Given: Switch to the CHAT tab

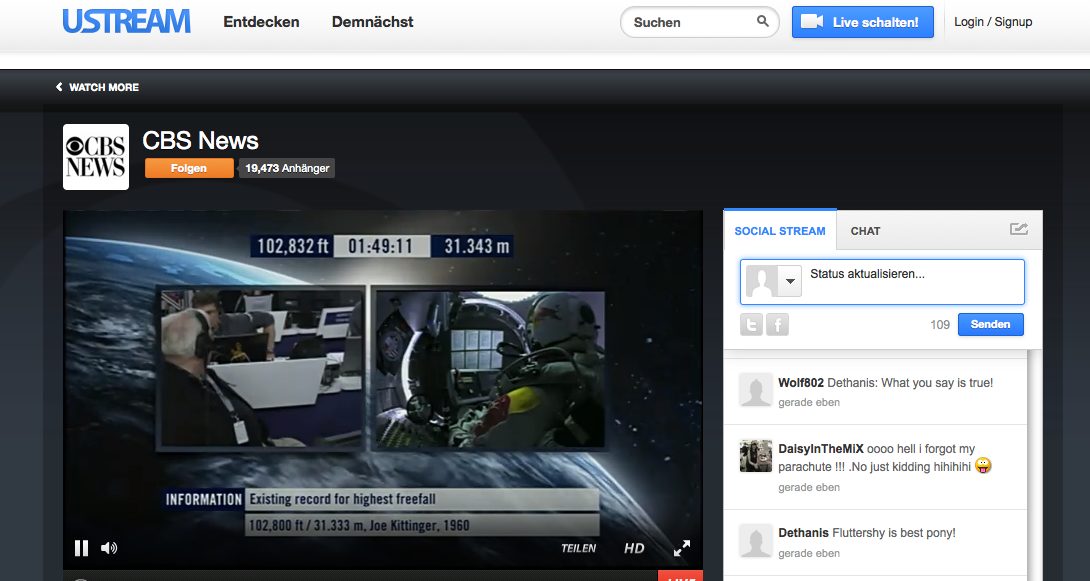Looking at the screenshot, I should coord(865,231).
